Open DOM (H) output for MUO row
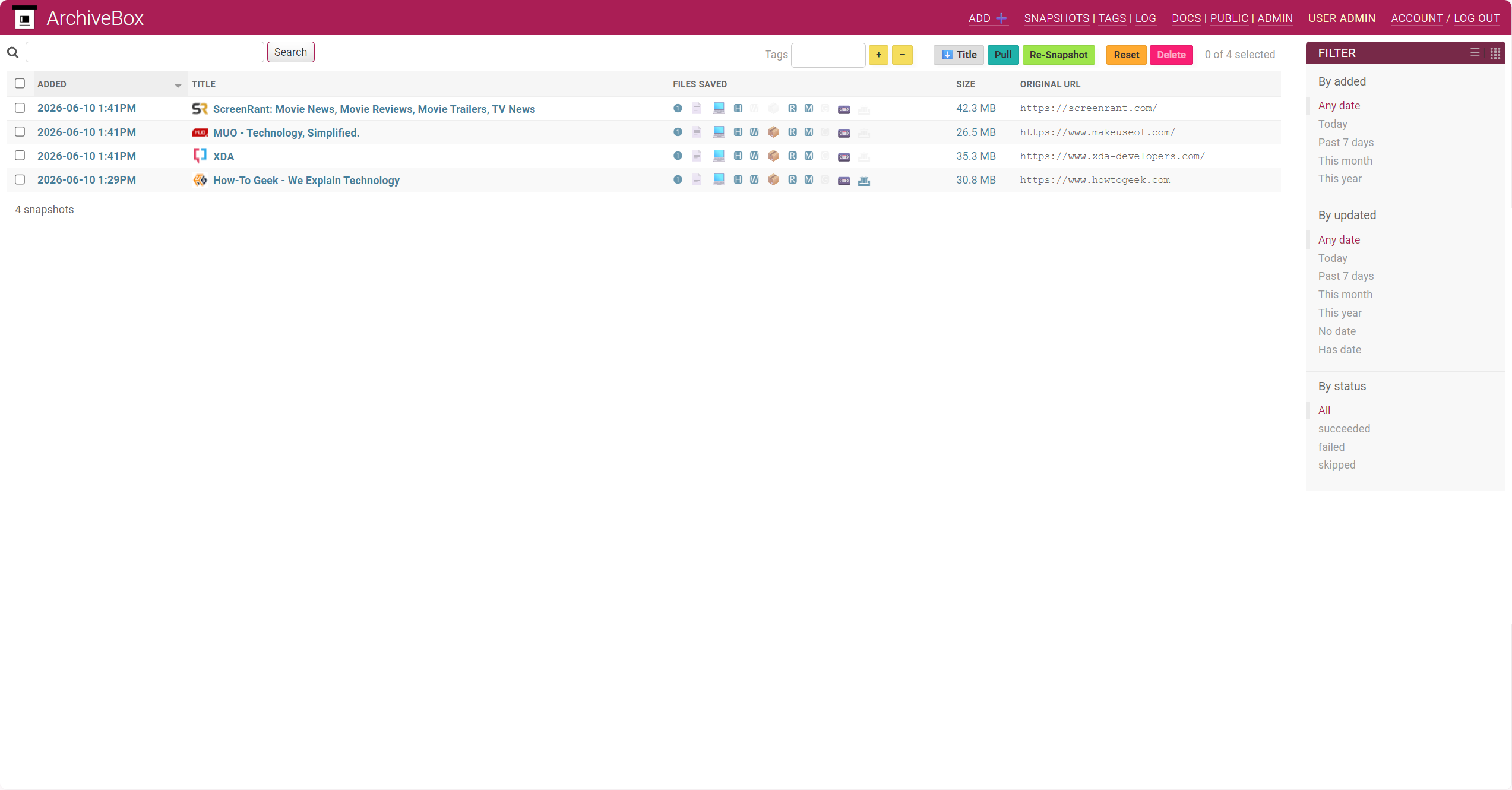 pos(738,132)
